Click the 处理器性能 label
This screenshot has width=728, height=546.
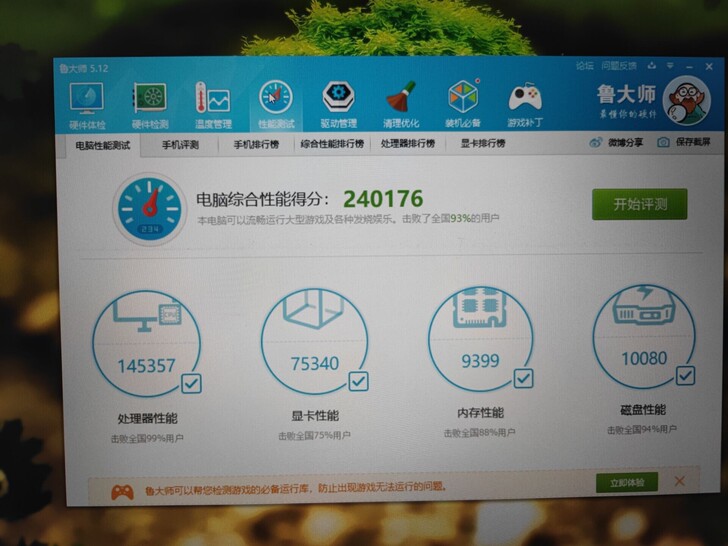[x=147, y=418]
